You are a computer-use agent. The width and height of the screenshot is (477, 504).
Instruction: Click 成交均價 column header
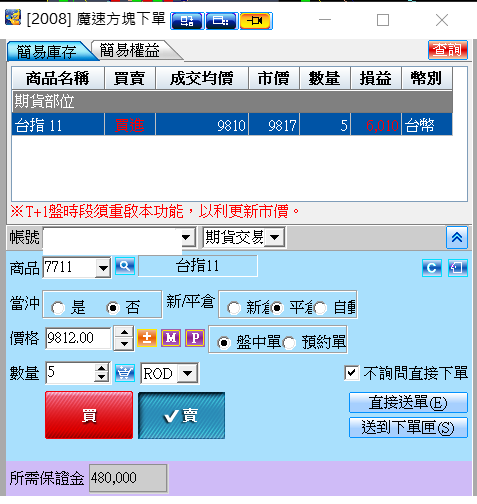[x=202, y=79]
